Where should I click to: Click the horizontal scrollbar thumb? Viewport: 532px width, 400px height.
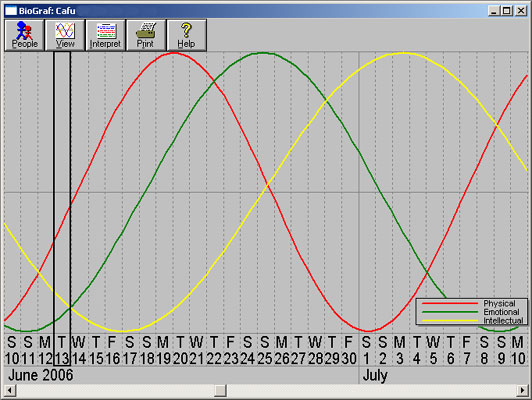click(x=221, y=391)
